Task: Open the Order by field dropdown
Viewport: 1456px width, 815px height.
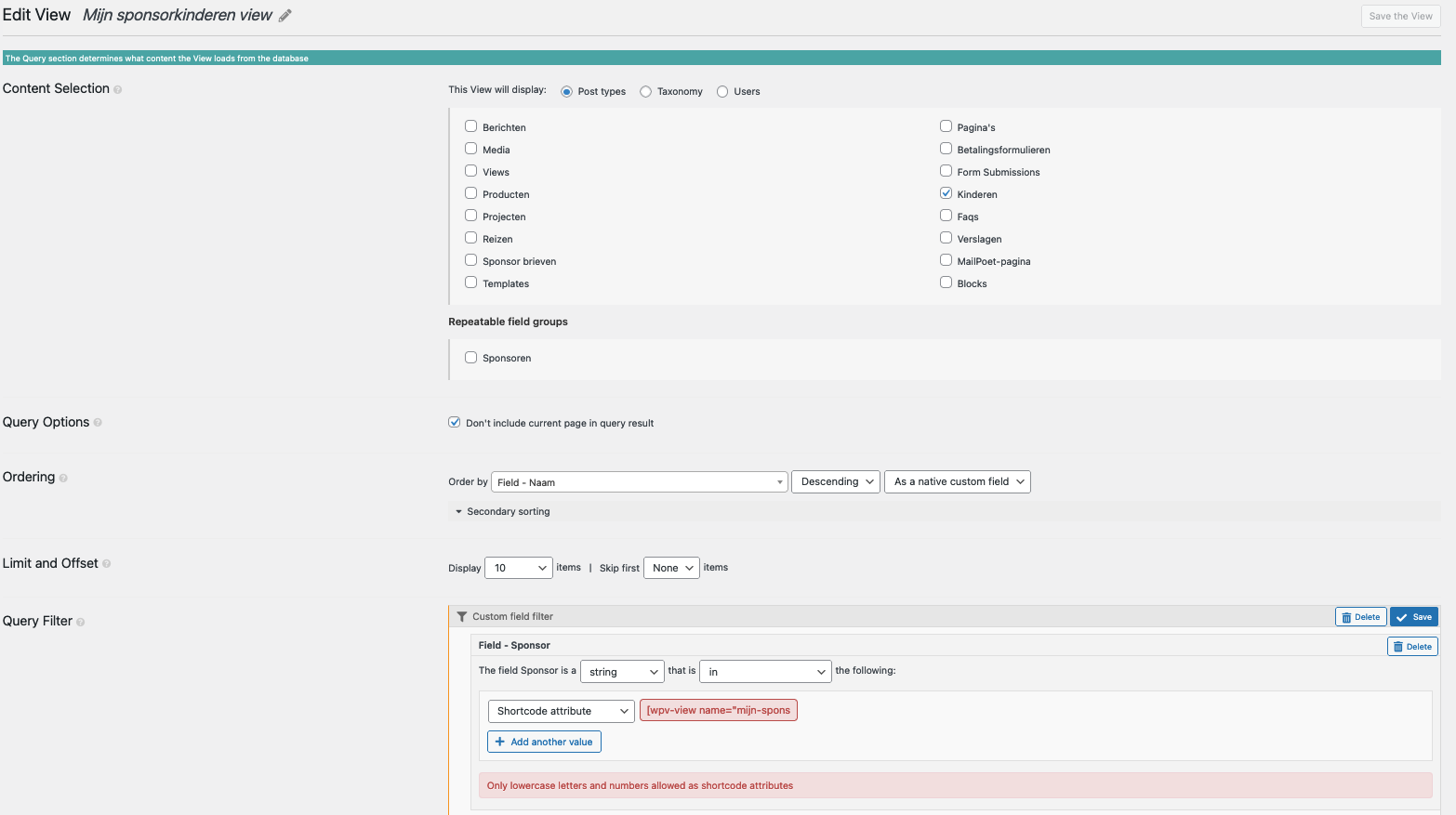Action: click(x=639, y=482)
